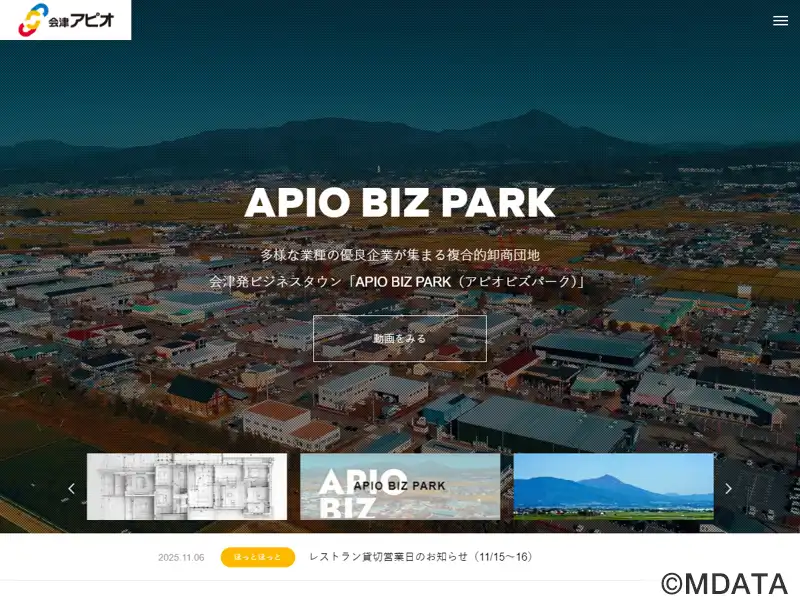The image size is (800, 600).
Task: Click the 2025.11.06 news date
Action: click(181, 557)
